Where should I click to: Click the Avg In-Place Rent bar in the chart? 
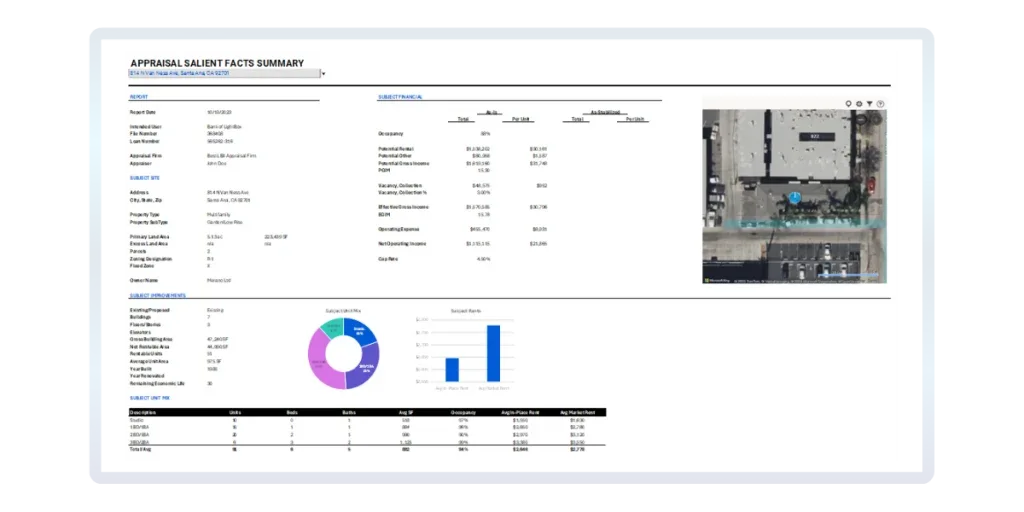tap(452, 370)
